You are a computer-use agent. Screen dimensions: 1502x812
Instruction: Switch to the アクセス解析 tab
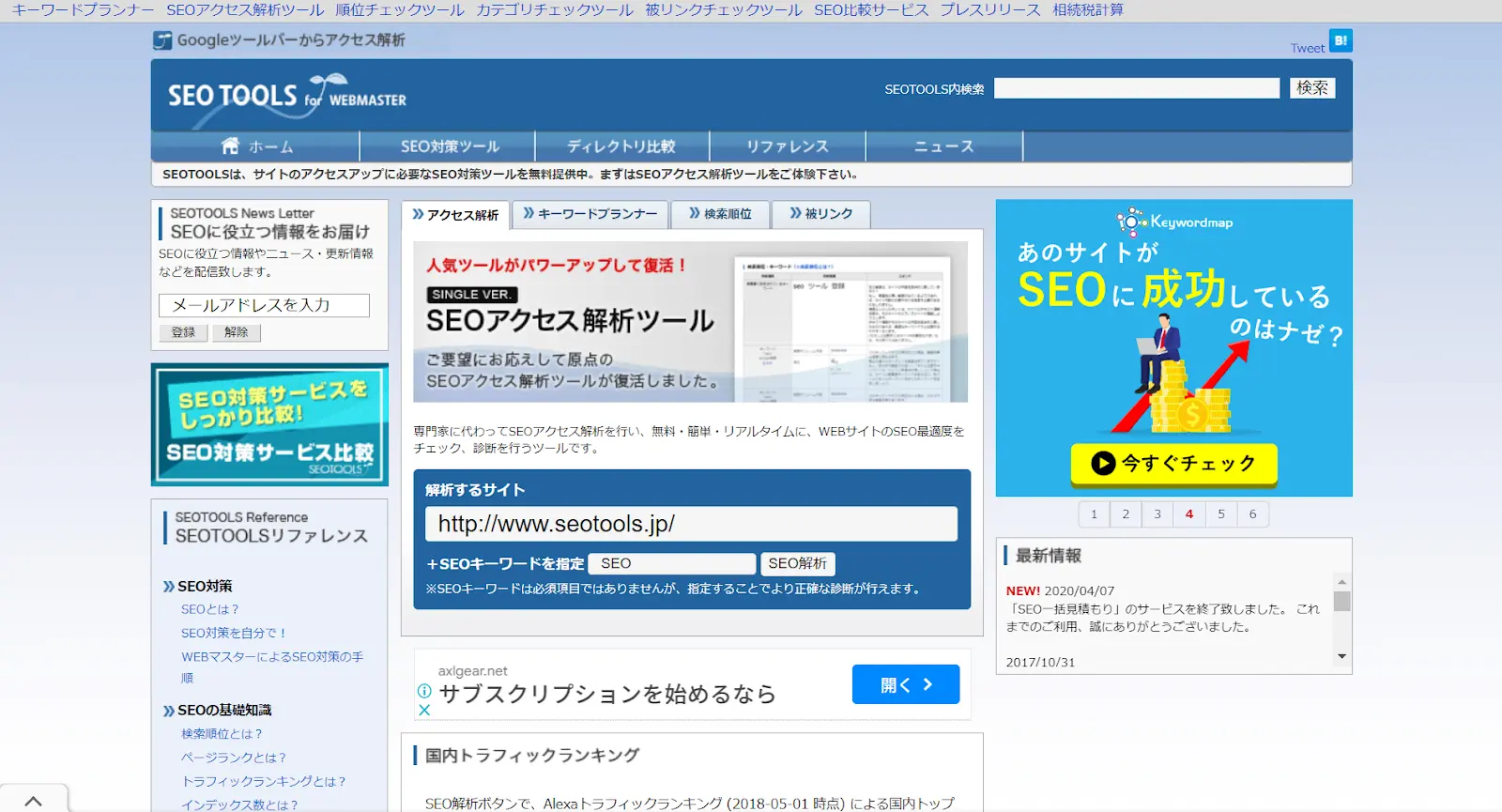455,215
